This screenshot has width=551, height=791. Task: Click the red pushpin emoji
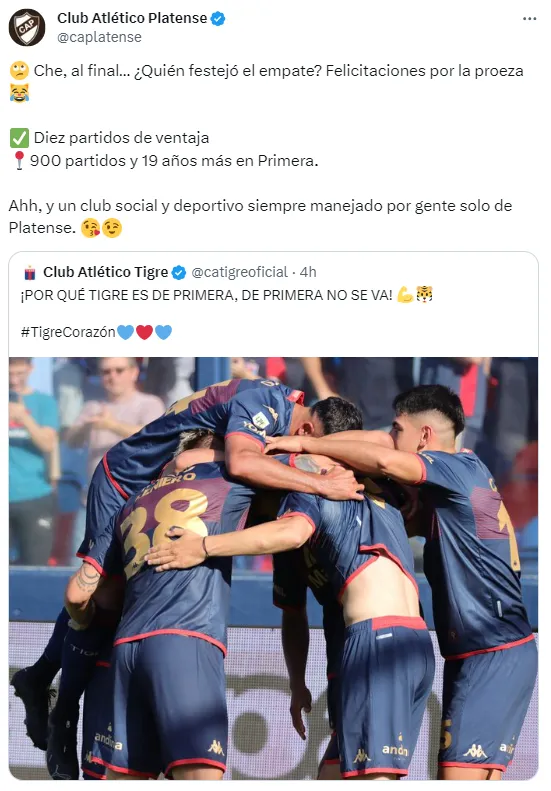point(19,160)
